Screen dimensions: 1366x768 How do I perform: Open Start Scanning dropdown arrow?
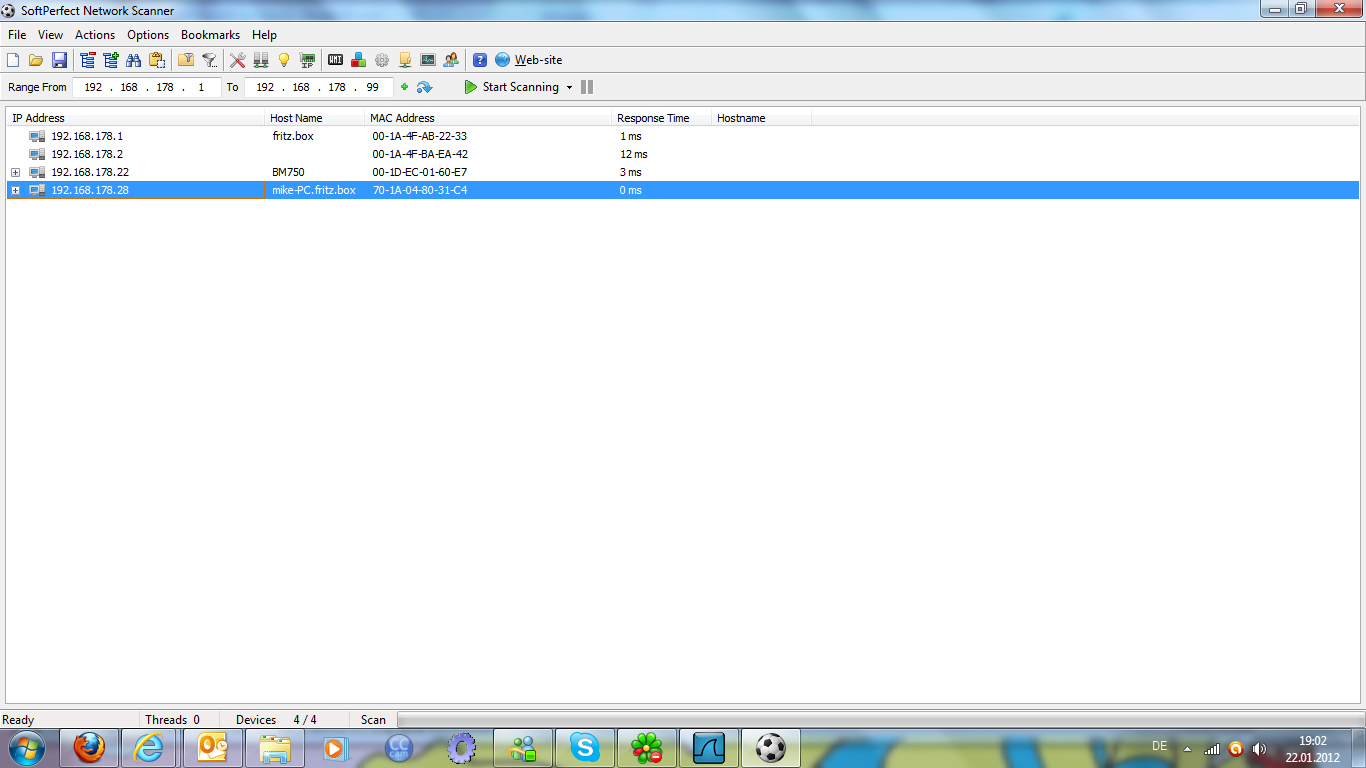pyautogui.click(x=569, y=88)
